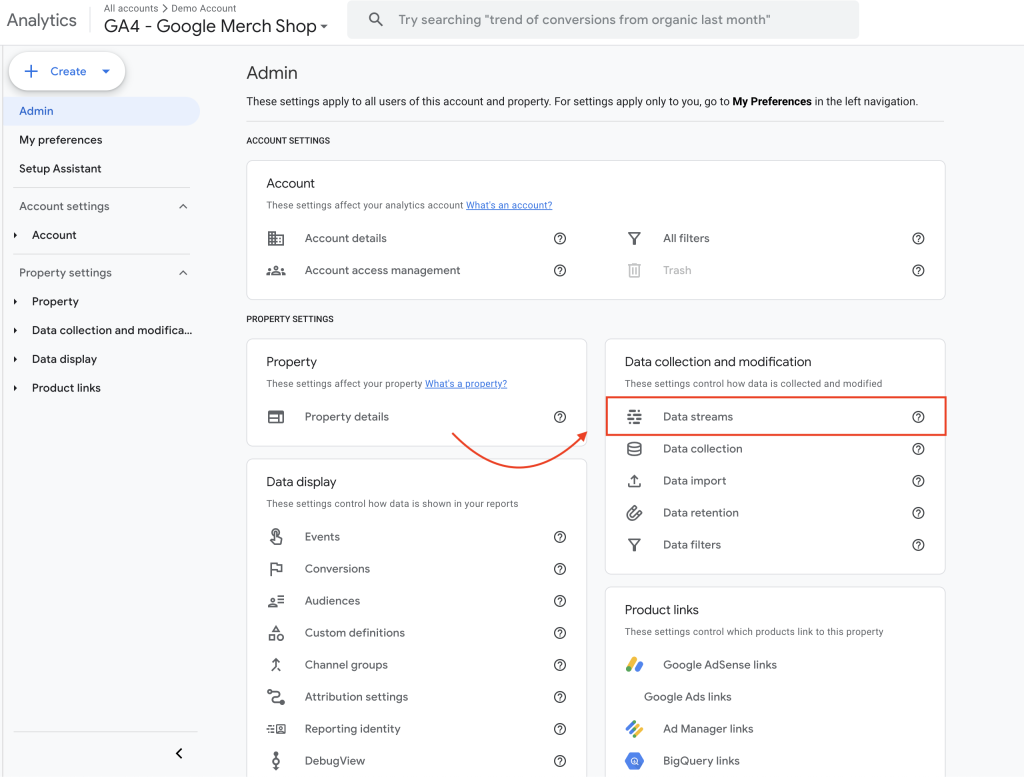This screenshot has height=777, width=1024.
Task: Expand Data collection and modification sidebar item
Action: click(x=15, y=330)
